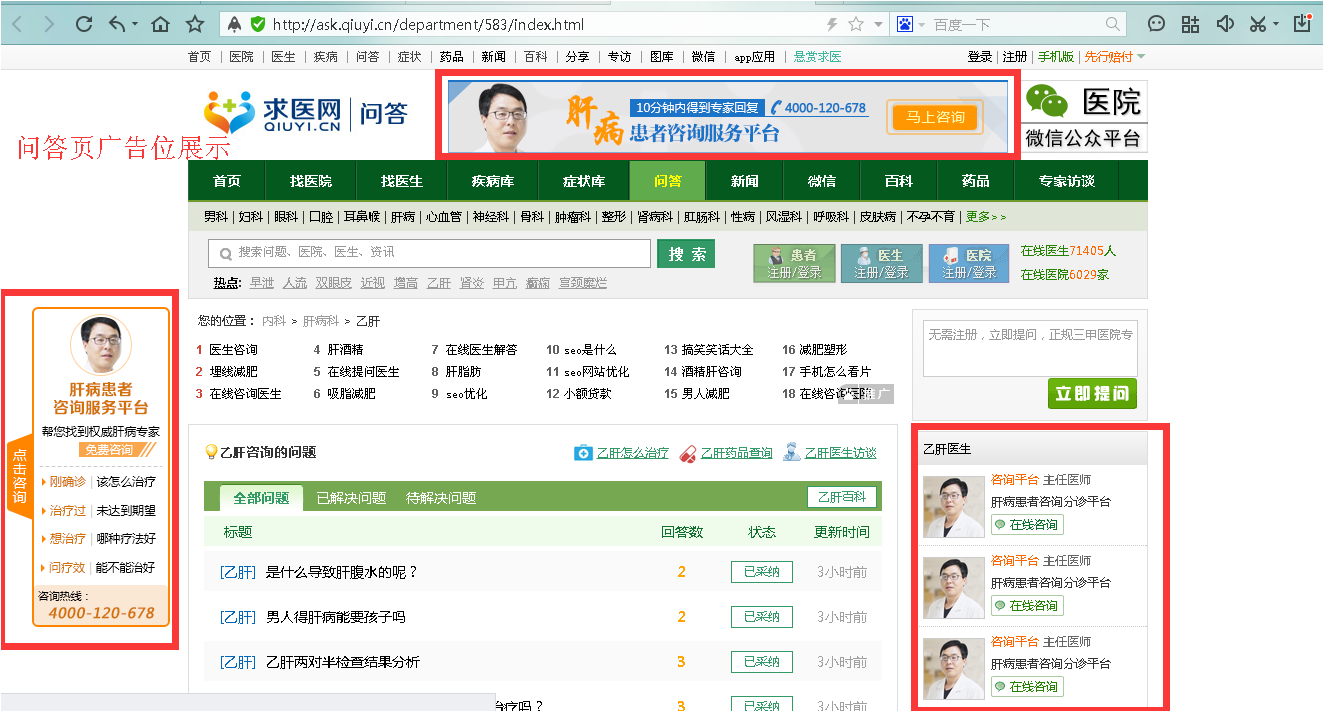Click the 求医网 site logo
Screen dimensions: 1324x712
(x=273, y=113)
